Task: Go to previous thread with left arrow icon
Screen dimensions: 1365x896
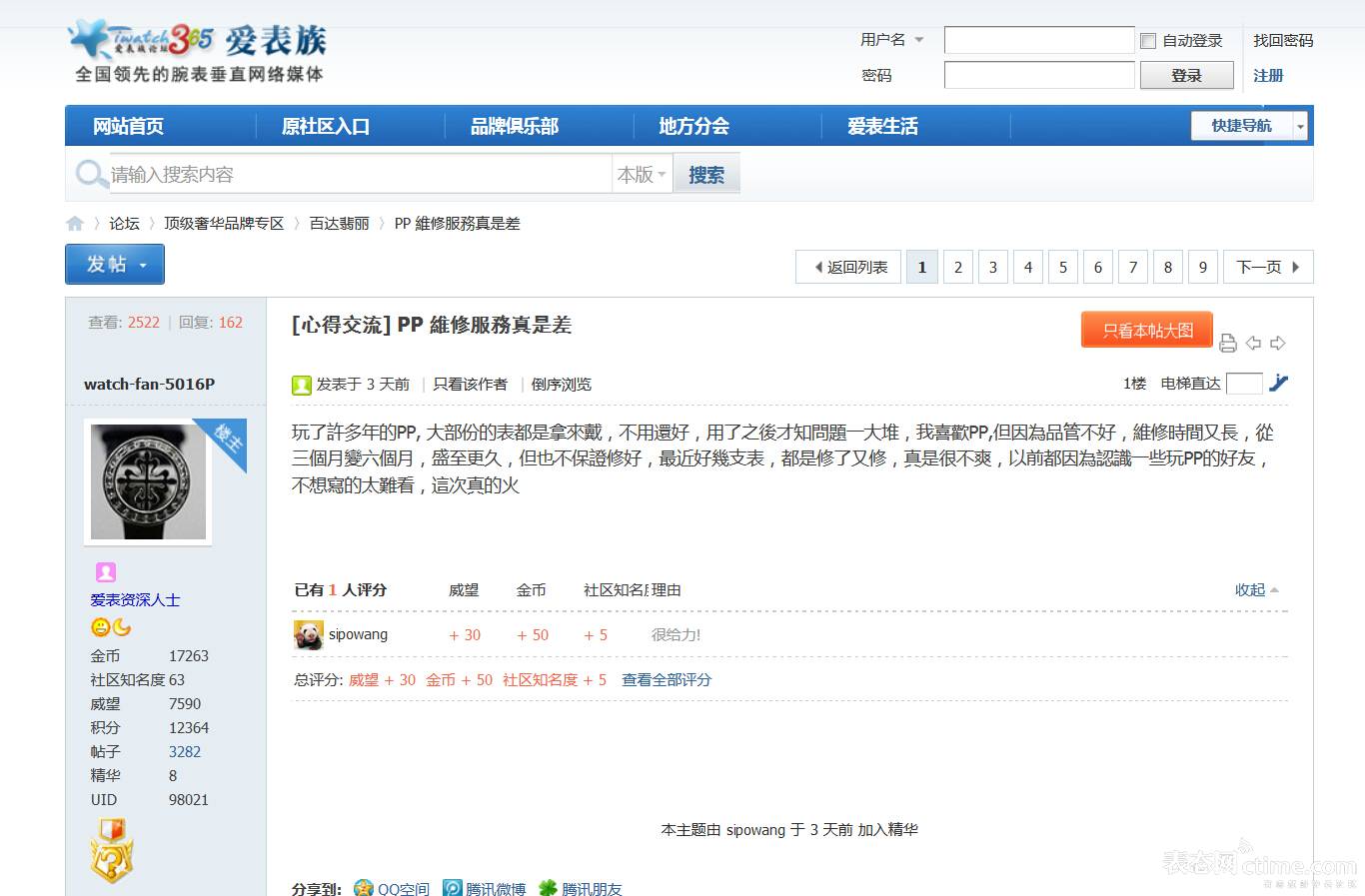Action: click(1253, 343)
